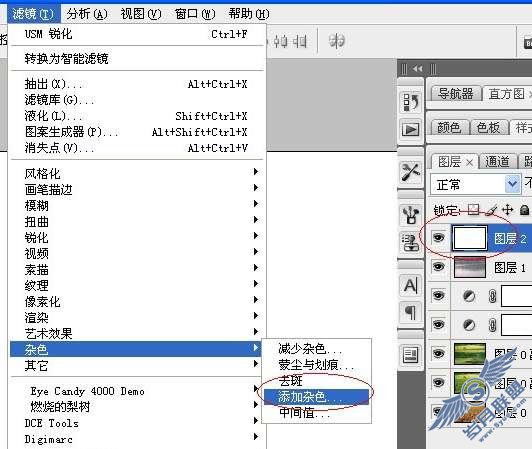Select the 图层 1 layer name
Viewport: 532px width, 449px height.
point(510,267)
